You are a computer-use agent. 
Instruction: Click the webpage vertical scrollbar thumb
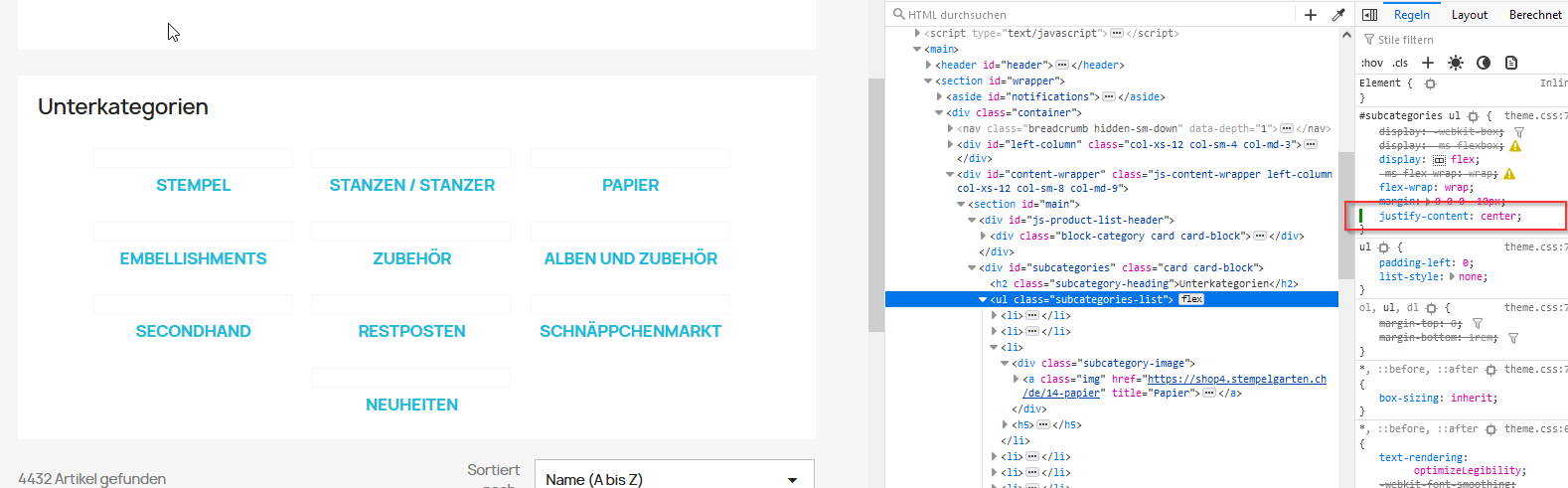click(x=875, y=205)
